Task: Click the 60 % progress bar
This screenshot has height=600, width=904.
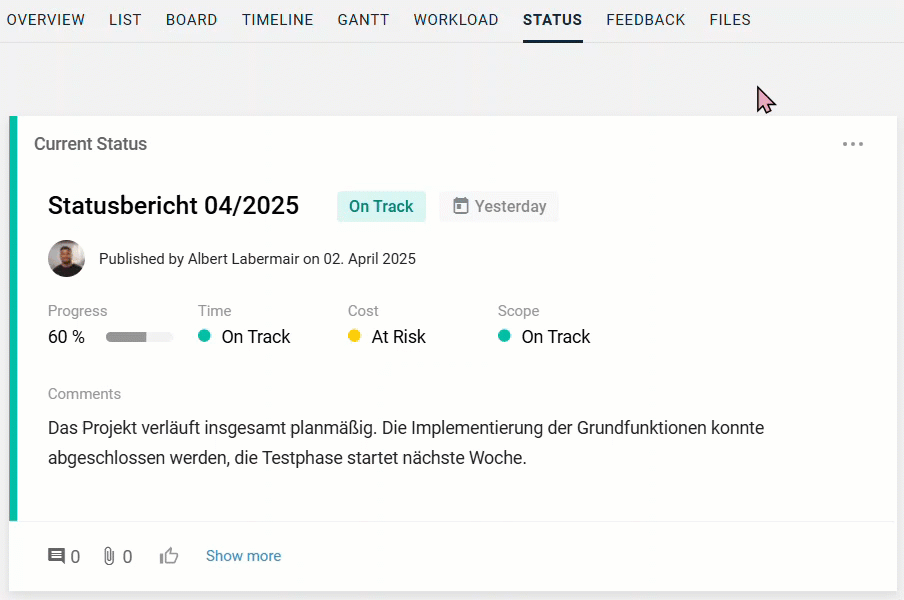Action: (x=139, y=337)
